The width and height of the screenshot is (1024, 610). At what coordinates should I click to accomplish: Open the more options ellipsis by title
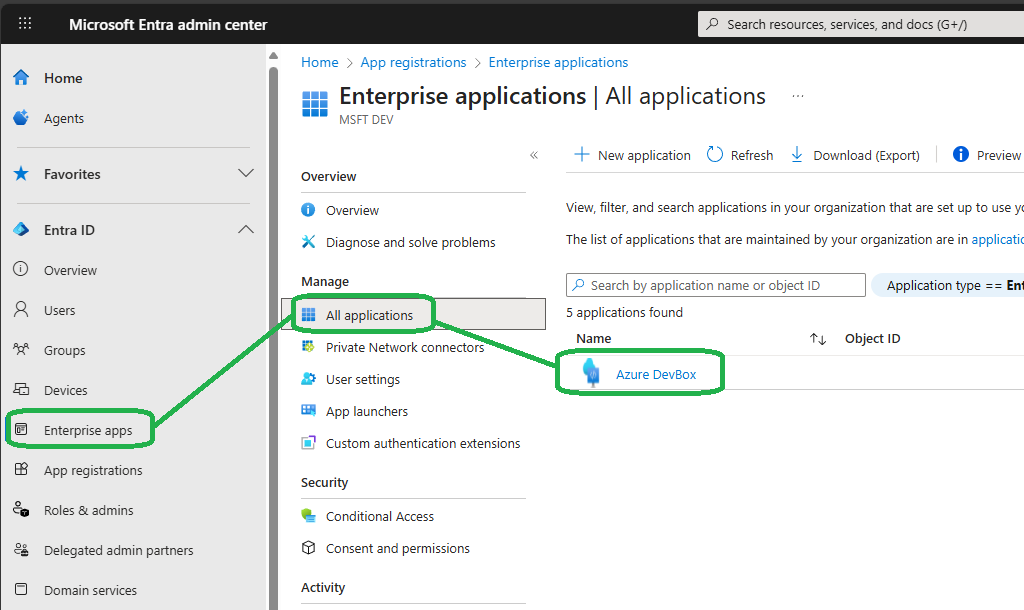point(797,96)
